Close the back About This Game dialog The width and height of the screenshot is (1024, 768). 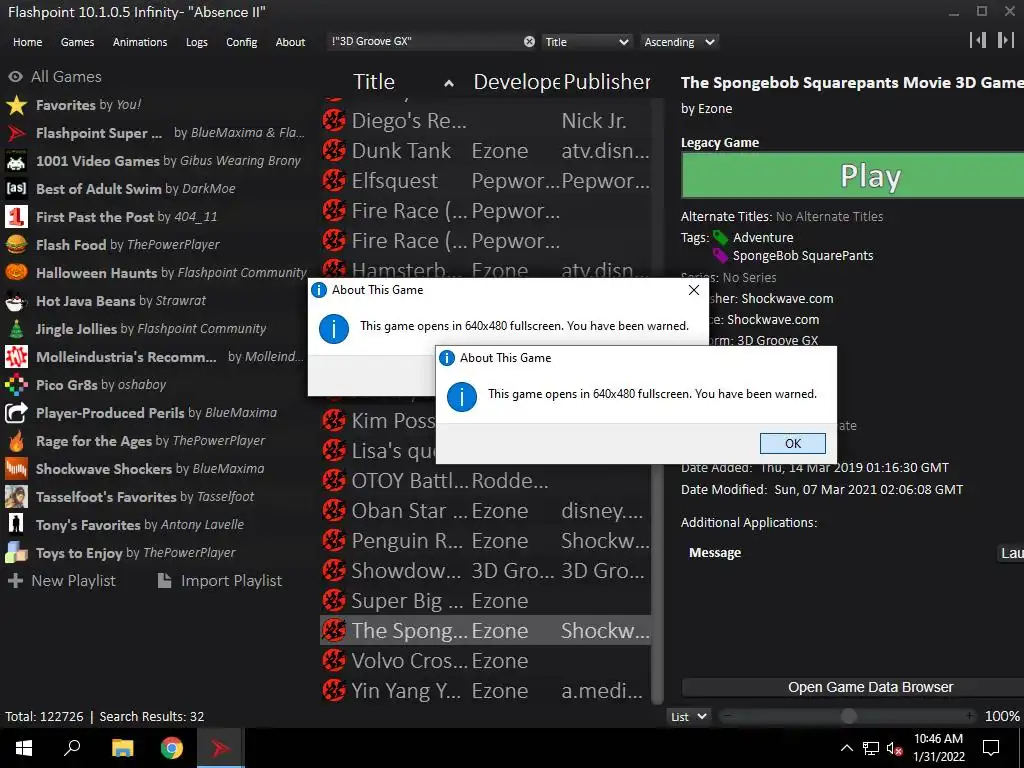694,290
